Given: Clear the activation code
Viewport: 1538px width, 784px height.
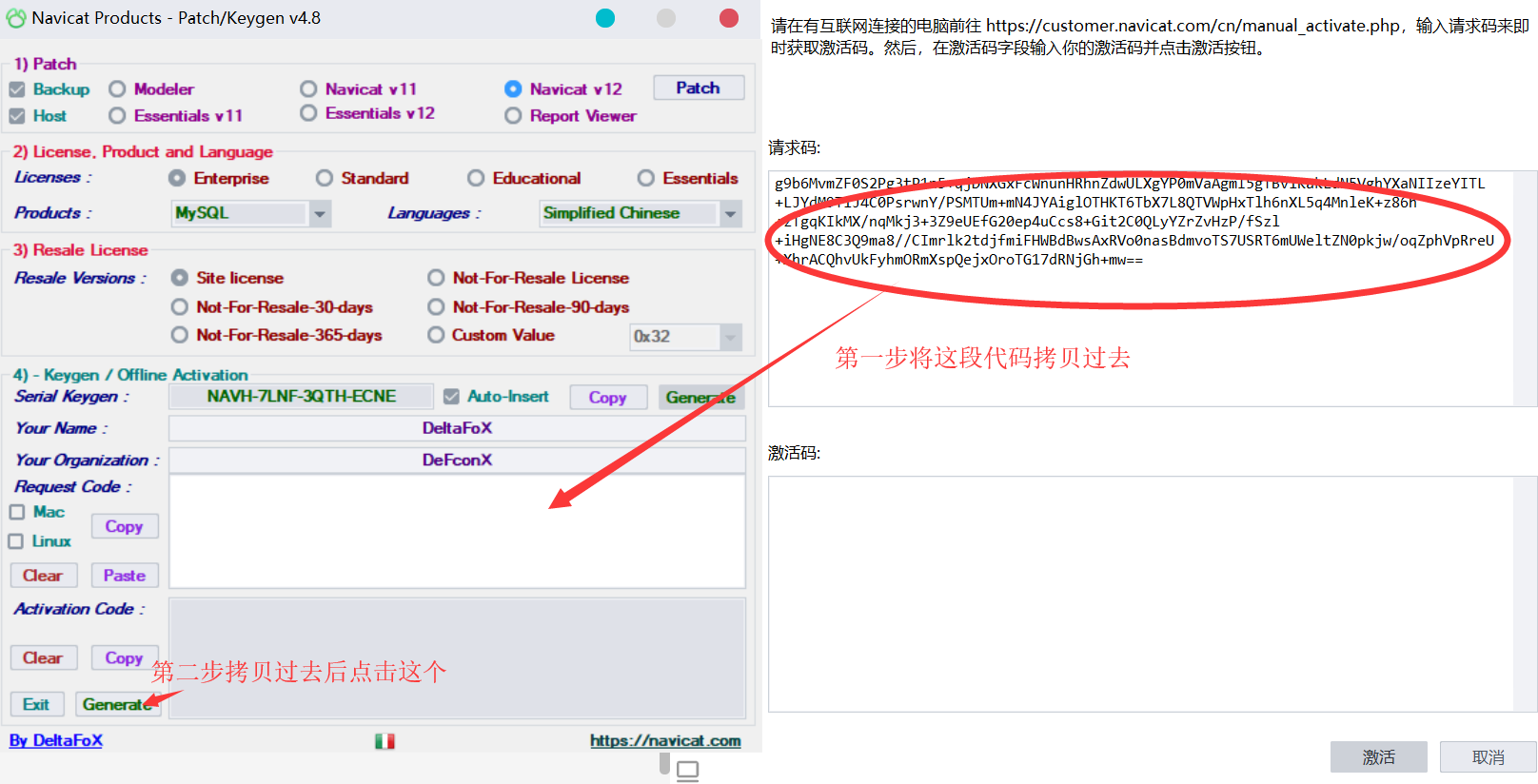Looking at the screenshot, I should pyautogui.click(x=43, y=658).
